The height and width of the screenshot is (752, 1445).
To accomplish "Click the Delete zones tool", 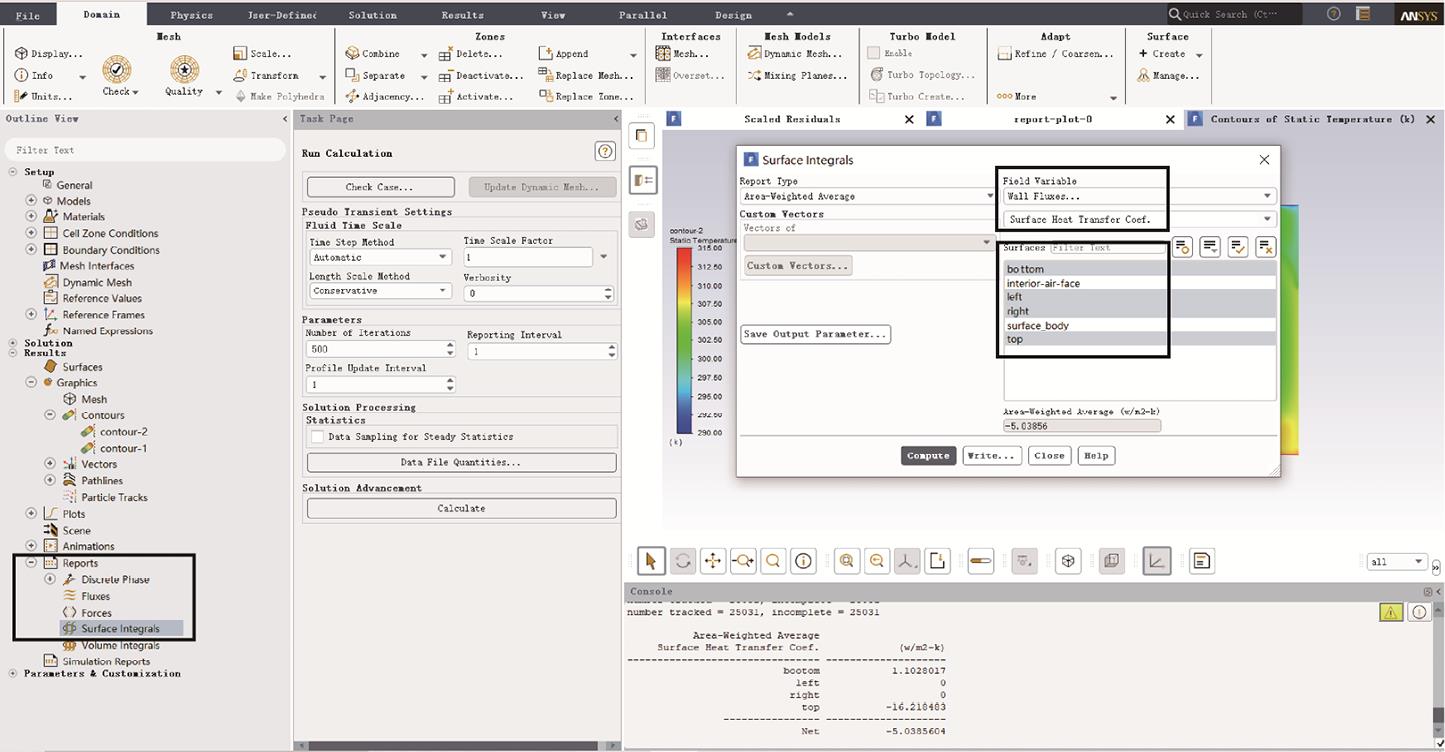I will point(473,54).
